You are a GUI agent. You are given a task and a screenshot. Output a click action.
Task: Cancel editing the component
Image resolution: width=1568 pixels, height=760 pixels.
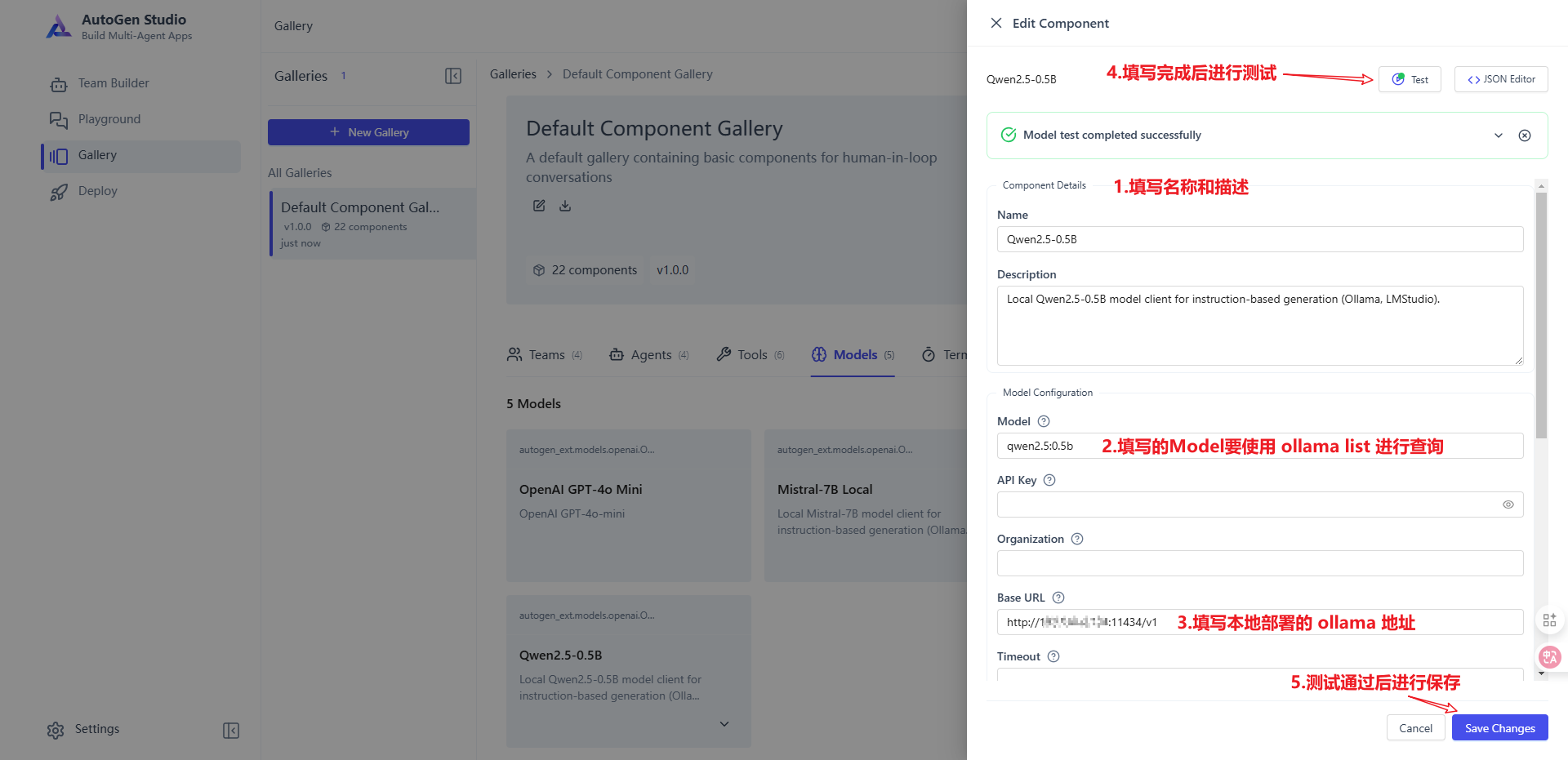tap(1415, 728)
